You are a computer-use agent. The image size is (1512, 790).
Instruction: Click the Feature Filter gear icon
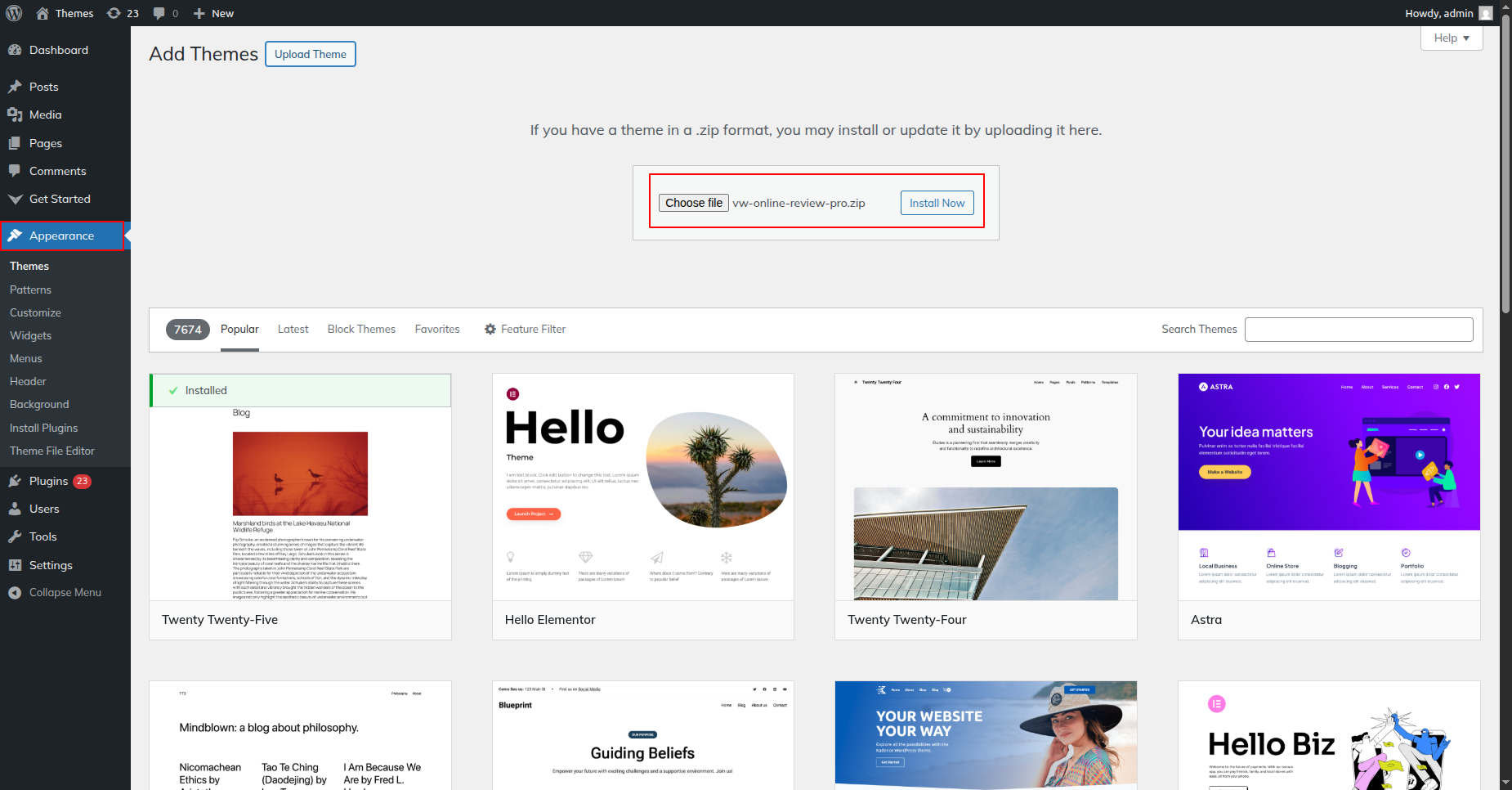tap(490, 329)
